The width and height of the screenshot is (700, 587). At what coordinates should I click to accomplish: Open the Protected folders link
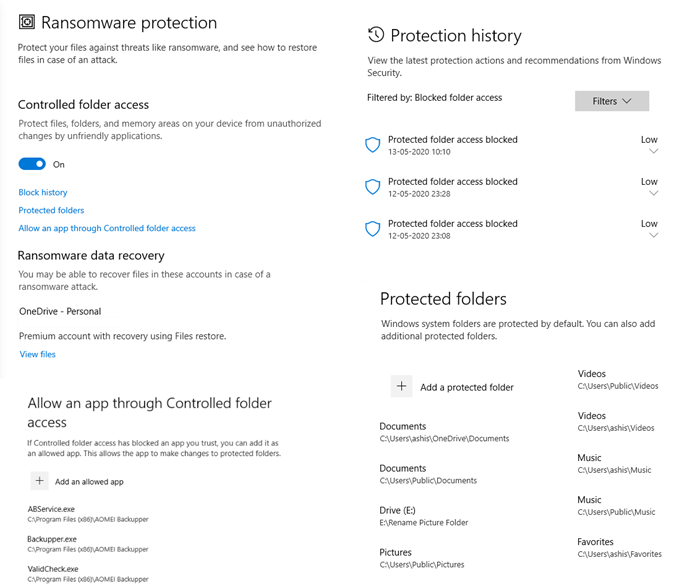(x=51, y=210)
